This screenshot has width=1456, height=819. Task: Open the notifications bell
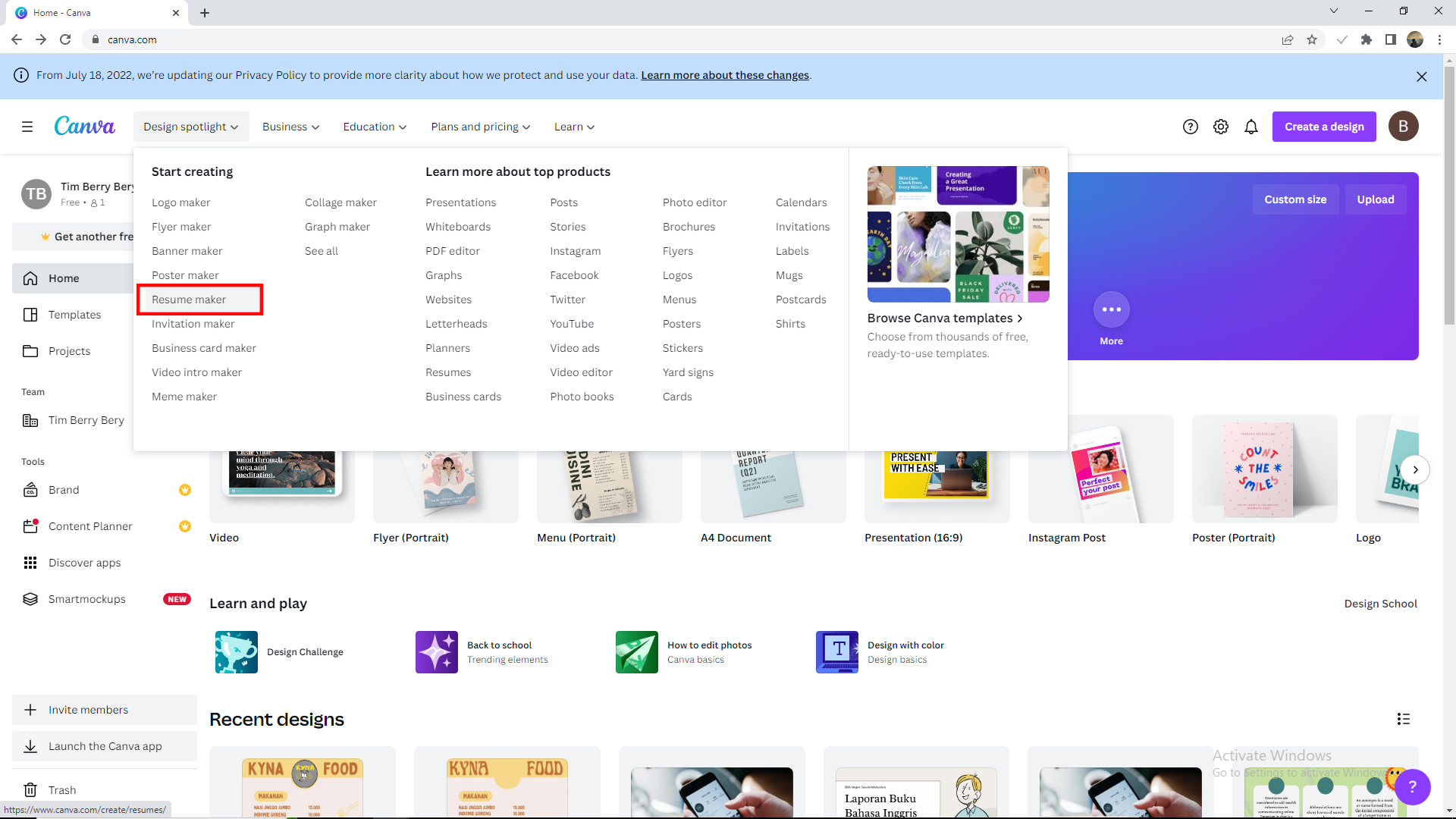tap(1250, 127)
